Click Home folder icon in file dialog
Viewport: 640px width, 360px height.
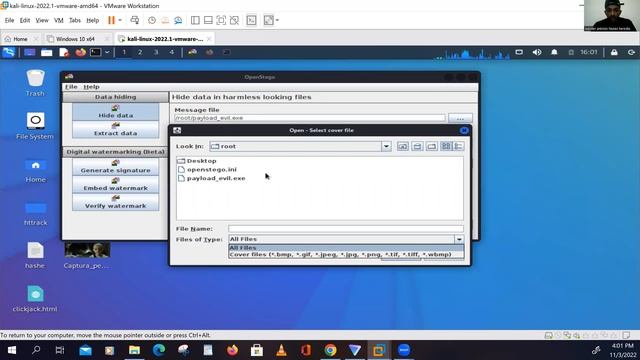(417, 146)
